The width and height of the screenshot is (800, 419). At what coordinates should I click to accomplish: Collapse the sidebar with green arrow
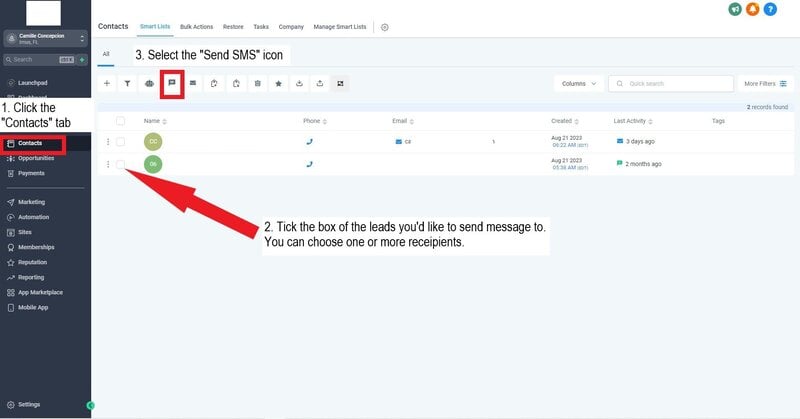pyautogui.click(x=90, y=405)
